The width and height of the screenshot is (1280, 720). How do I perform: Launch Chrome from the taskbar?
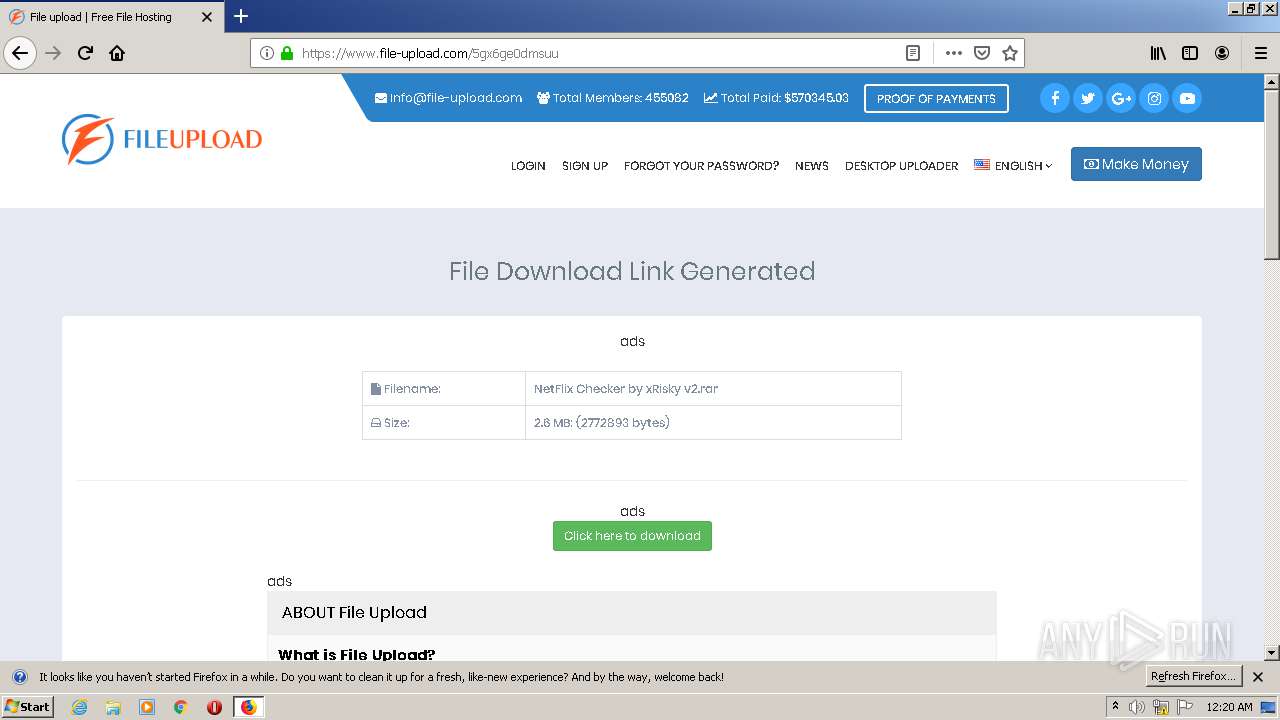(181, 707)
